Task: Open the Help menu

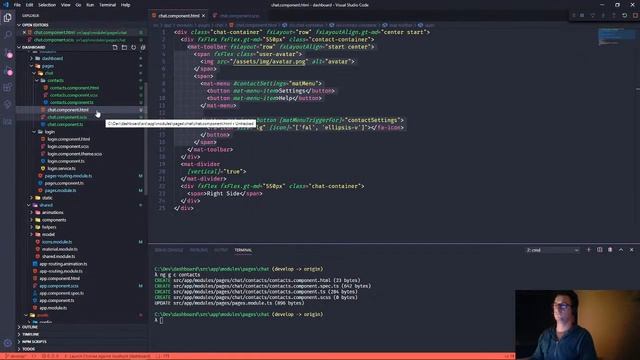Action: pos(125,5)
